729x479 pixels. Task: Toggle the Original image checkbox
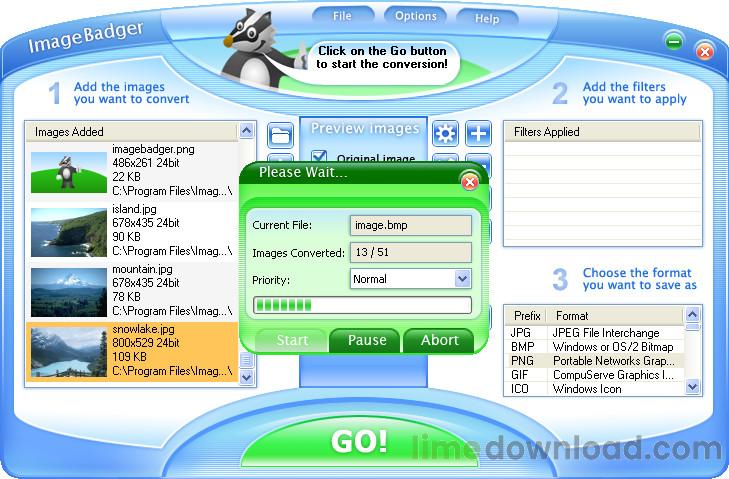319,155
